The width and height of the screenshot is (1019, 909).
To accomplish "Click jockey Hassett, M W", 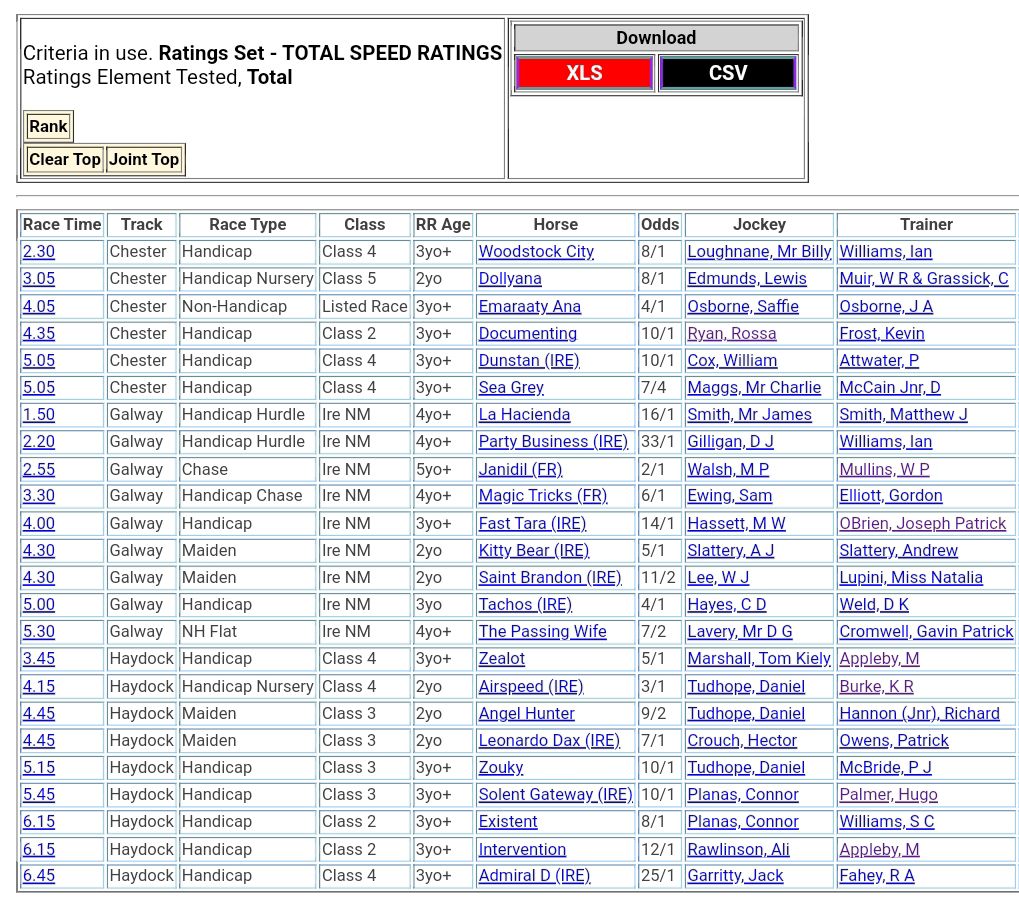I will coord(736,524).
